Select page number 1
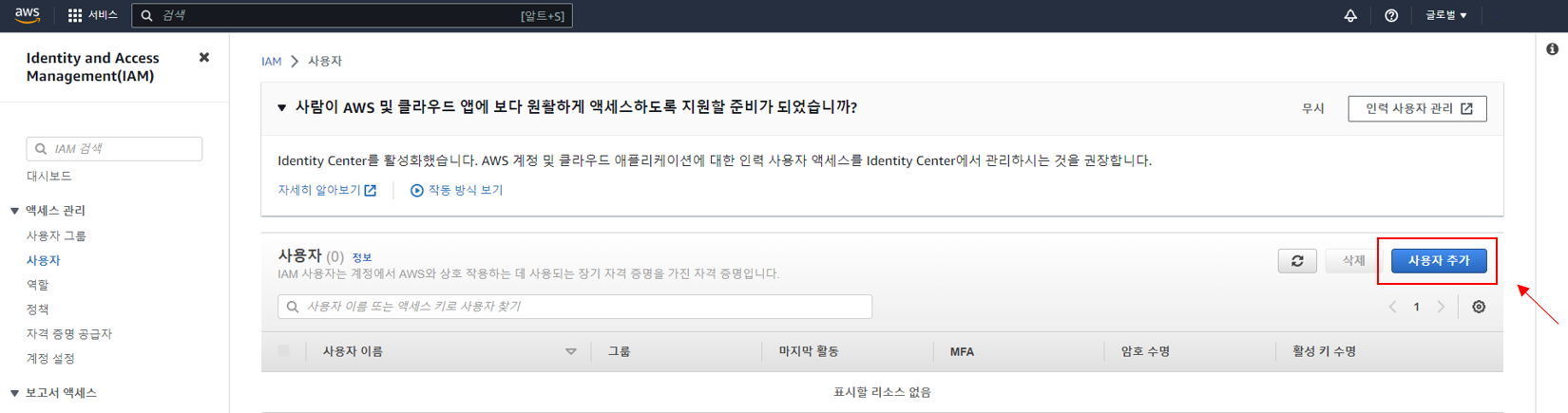This screenshot has height=413, width=1568. tap(1416, 307)
